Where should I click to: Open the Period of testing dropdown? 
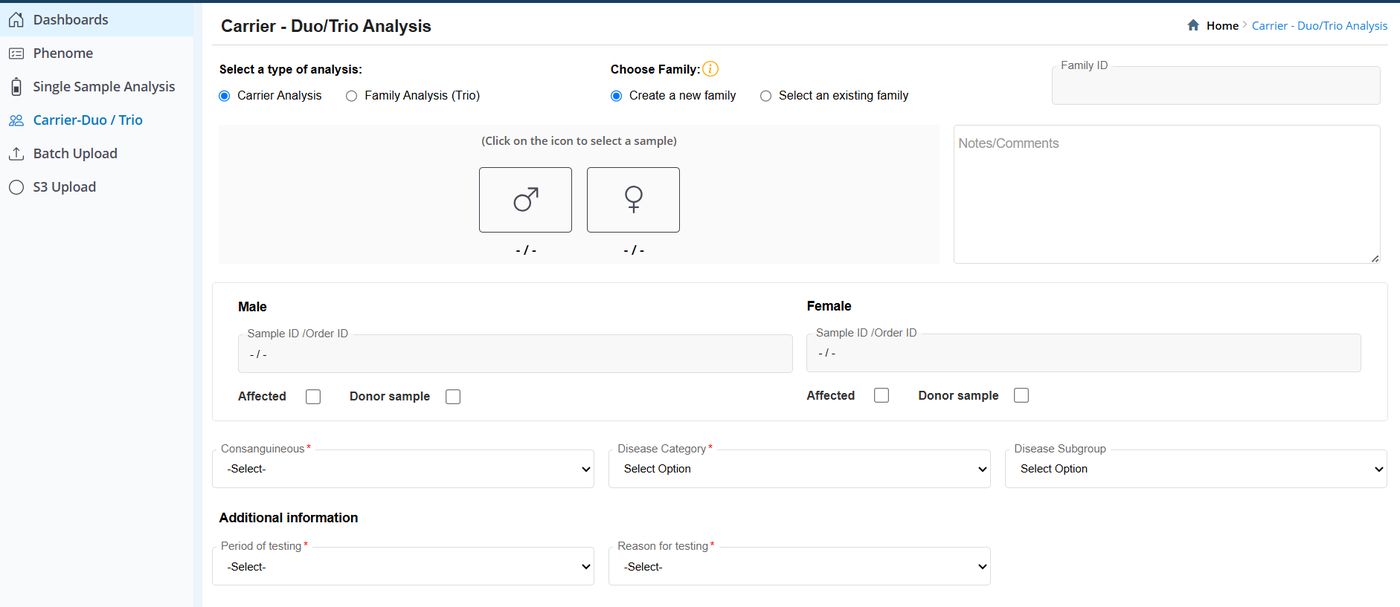coord(403,566)
